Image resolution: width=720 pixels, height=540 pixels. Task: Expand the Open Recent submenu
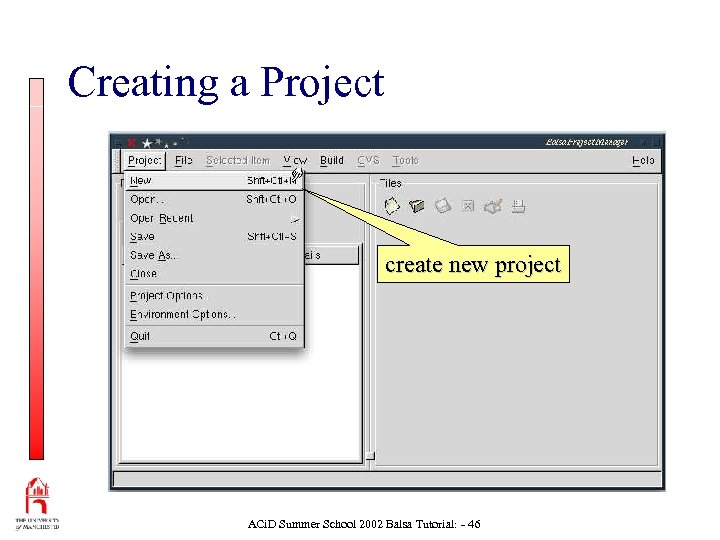pyautogui.click(x=214, y=218)
